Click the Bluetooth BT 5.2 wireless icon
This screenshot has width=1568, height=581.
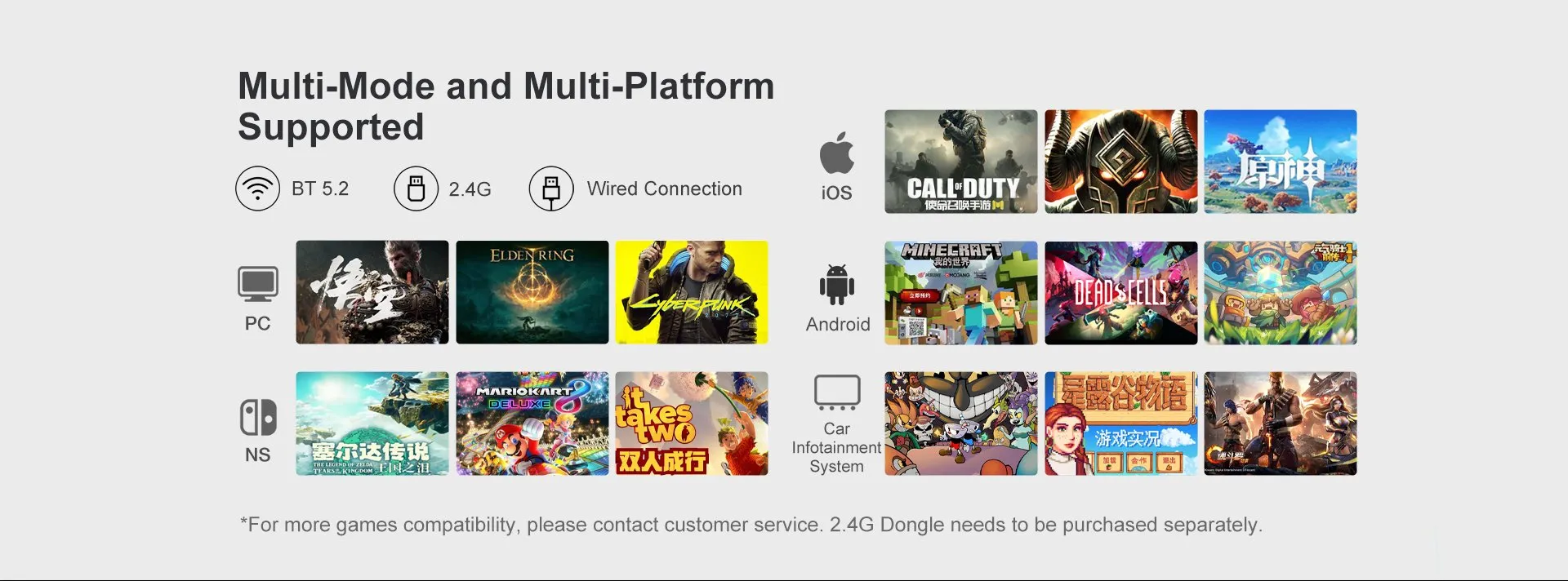point(257,188)
